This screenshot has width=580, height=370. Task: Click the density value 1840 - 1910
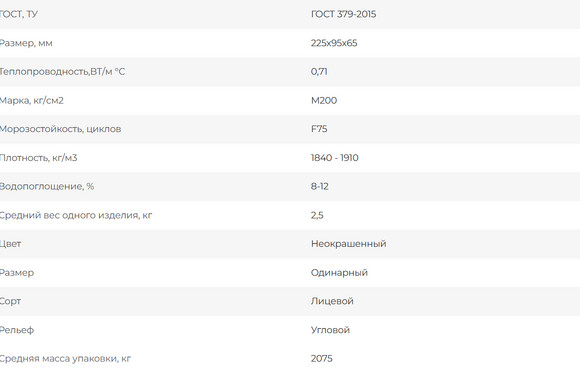[x=334, y=158]
